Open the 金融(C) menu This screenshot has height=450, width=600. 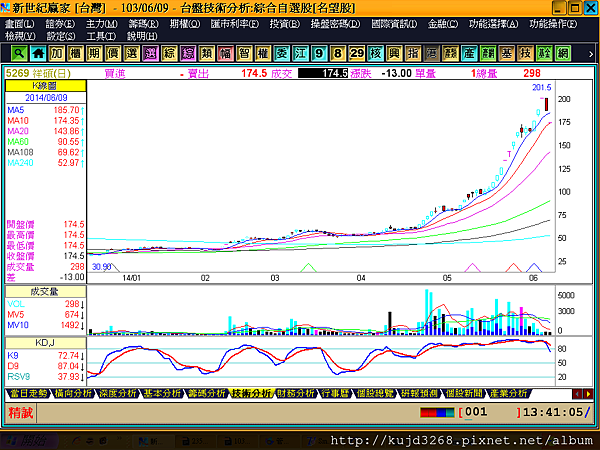tap(443, 24)
